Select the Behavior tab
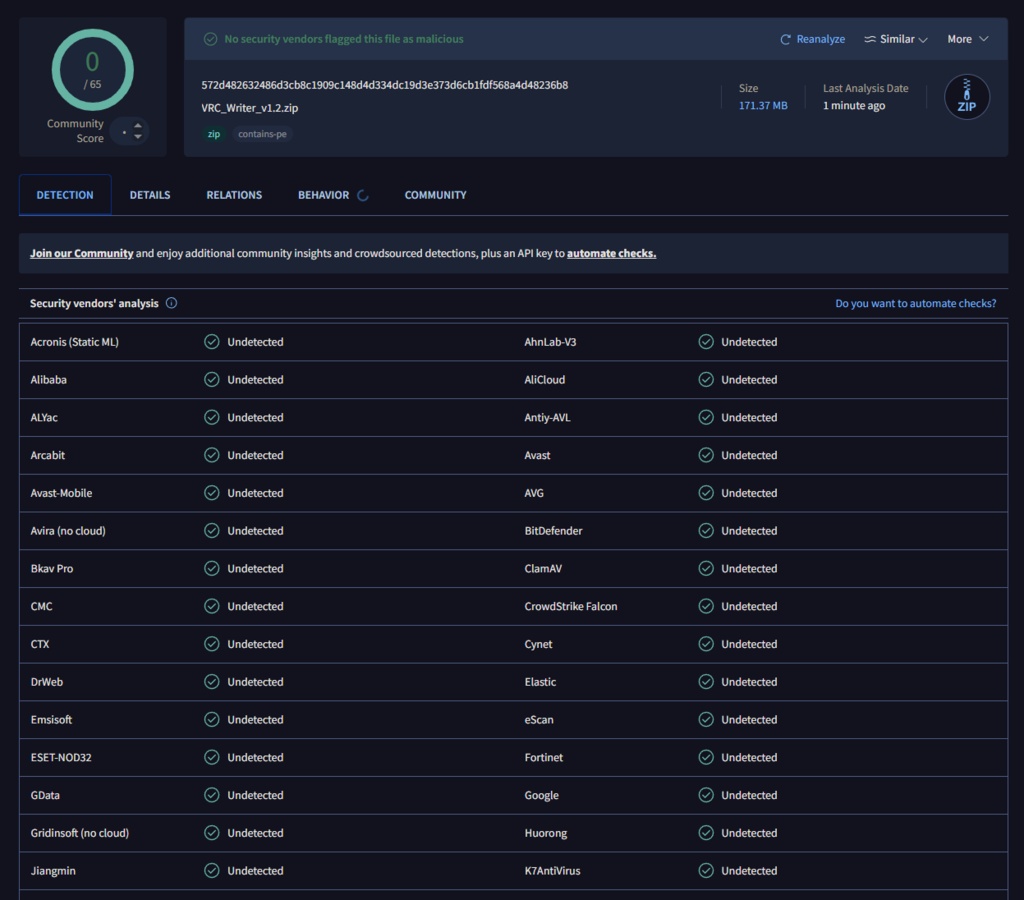Screen dimensions: 1024x900 click(x=323, y=195)
